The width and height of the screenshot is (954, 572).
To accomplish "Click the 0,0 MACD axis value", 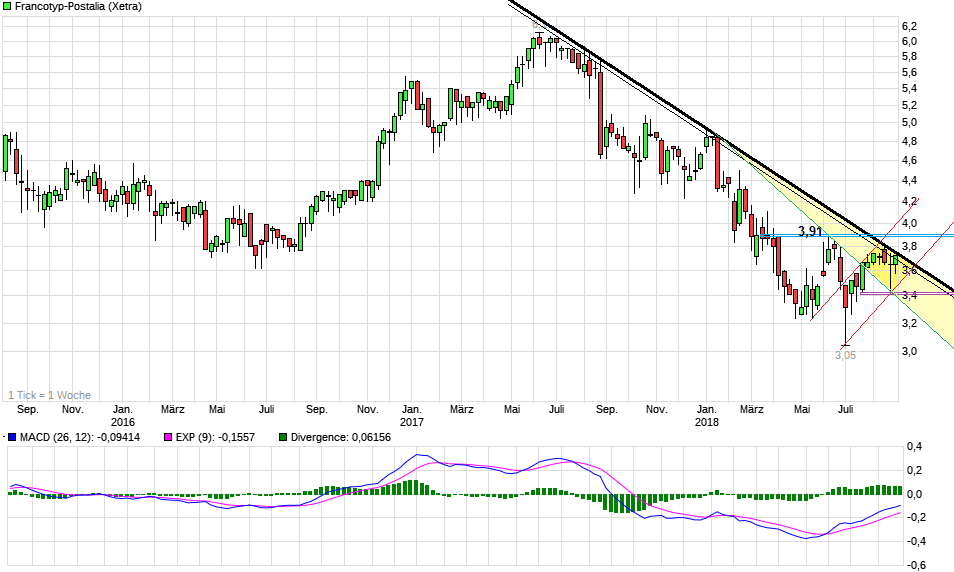I will pos(914,494).
